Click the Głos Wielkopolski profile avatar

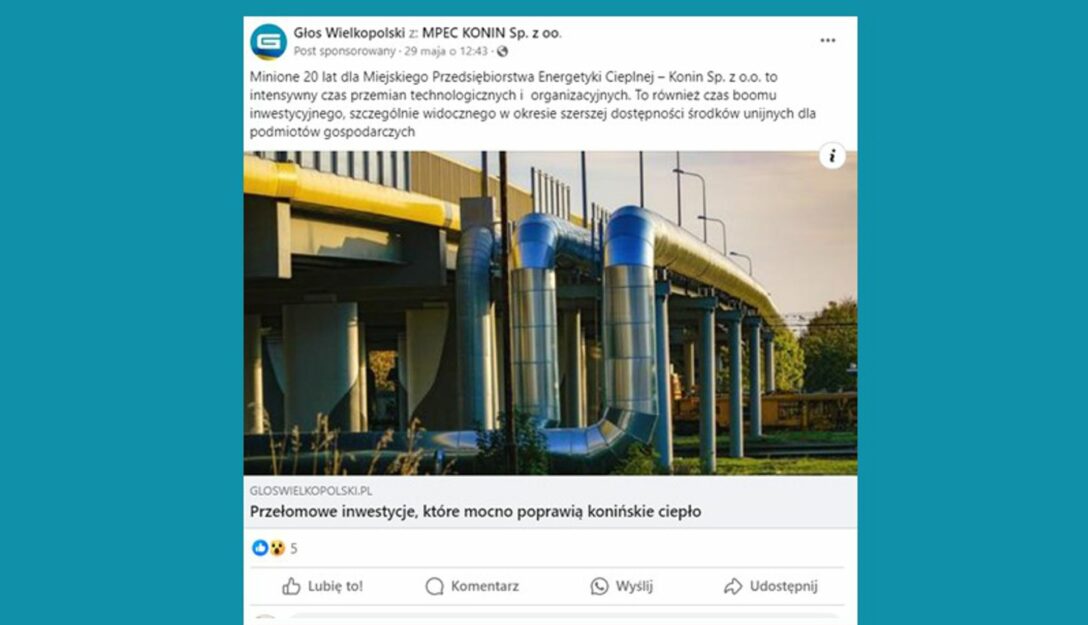(x=269, y=42)
